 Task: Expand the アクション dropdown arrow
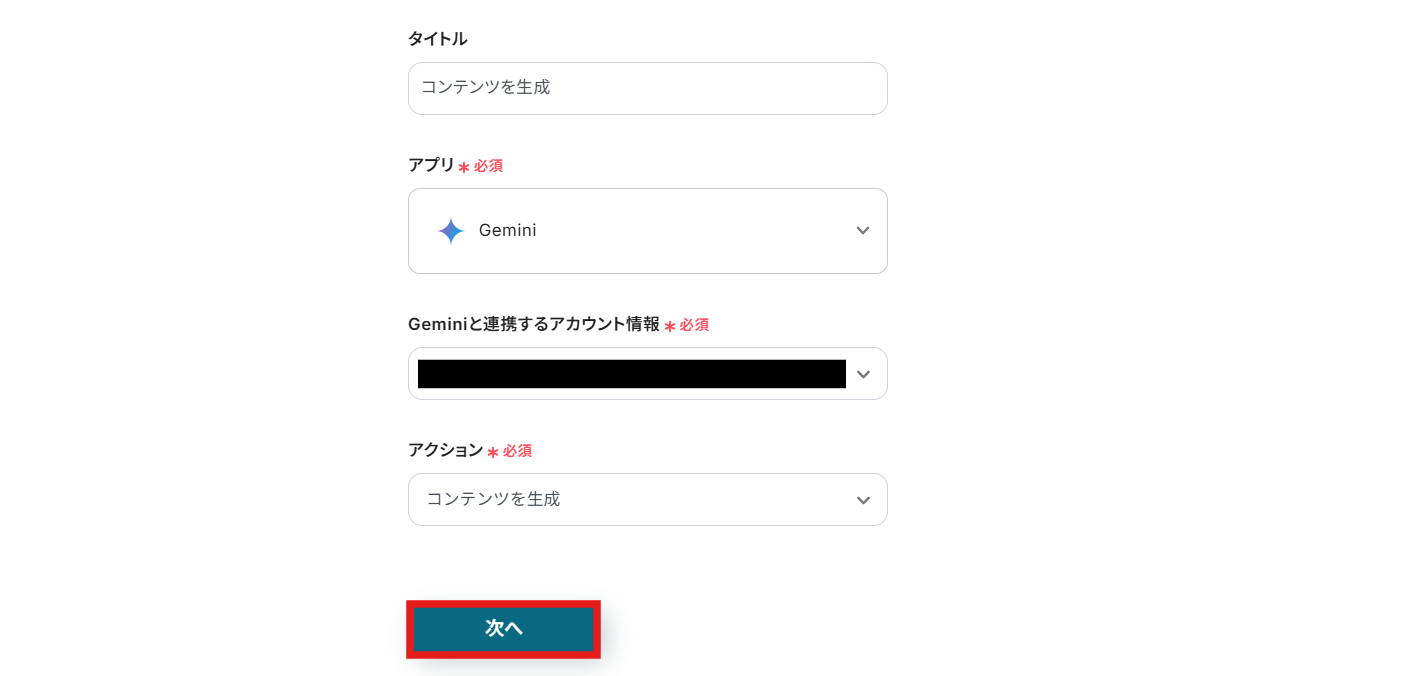[863, 500]
